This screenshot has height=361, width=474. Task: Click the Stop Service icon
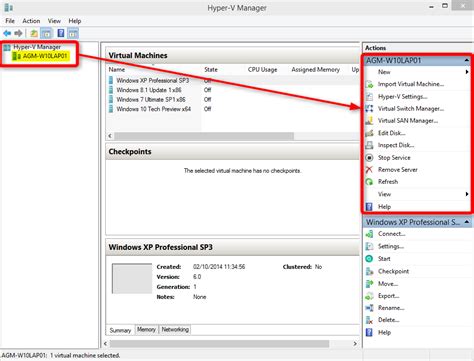(369, 157)
